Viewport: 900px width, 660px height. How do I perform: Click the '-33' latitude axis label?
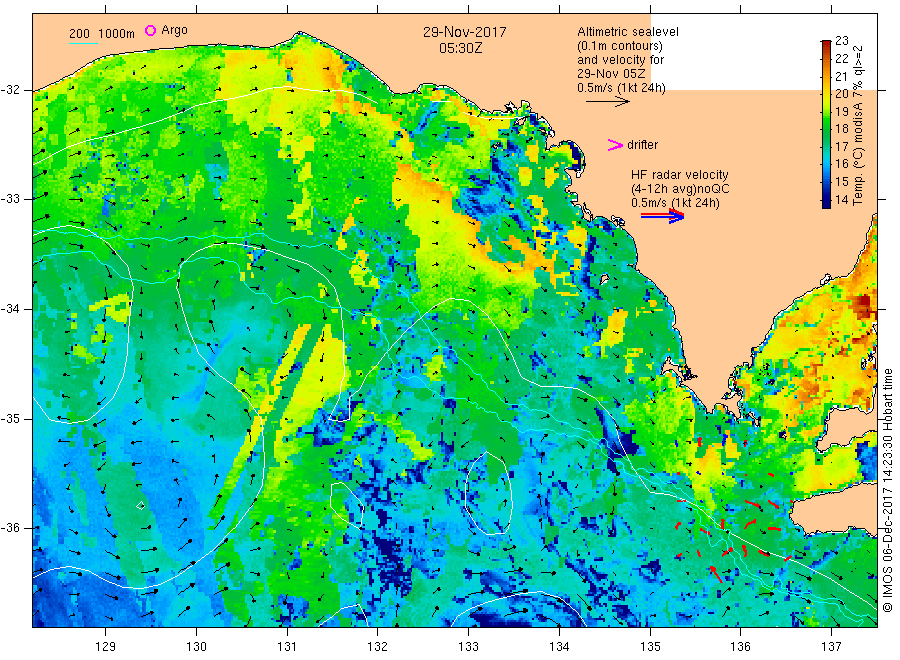10,199
